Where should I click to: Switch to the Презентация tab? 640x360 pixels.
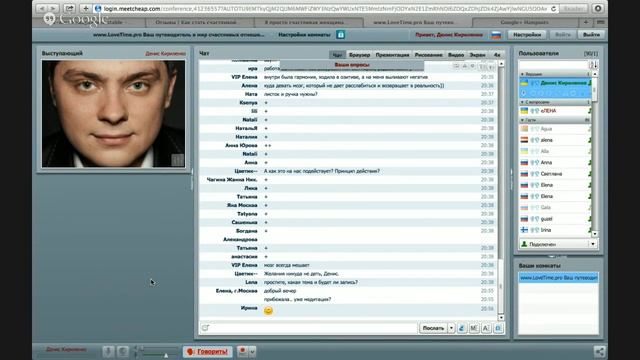pyautogui.click(x=392, y=55)
